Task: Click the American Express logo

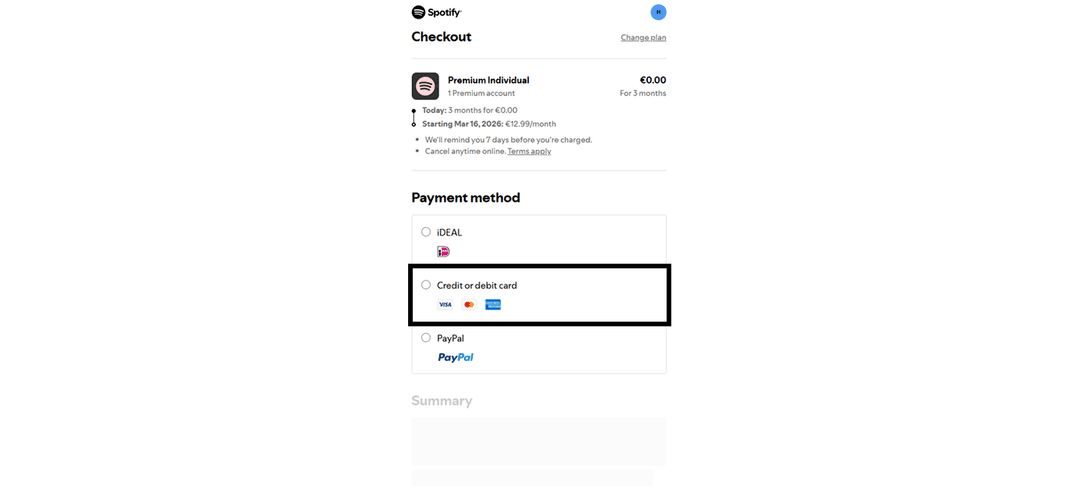Action: [x=492, y=304]
